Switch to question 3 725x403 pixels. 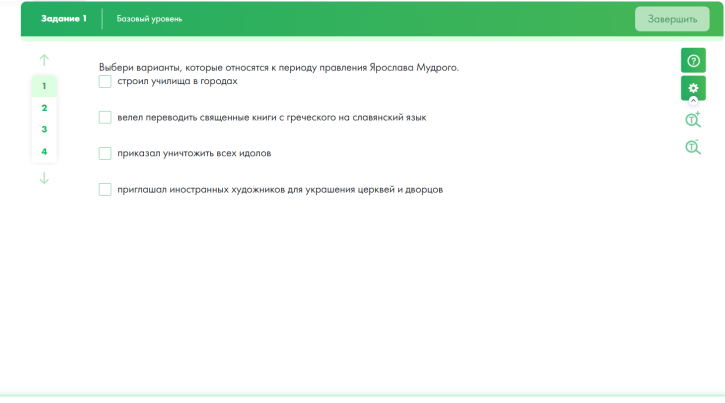(x=44, y=129)
